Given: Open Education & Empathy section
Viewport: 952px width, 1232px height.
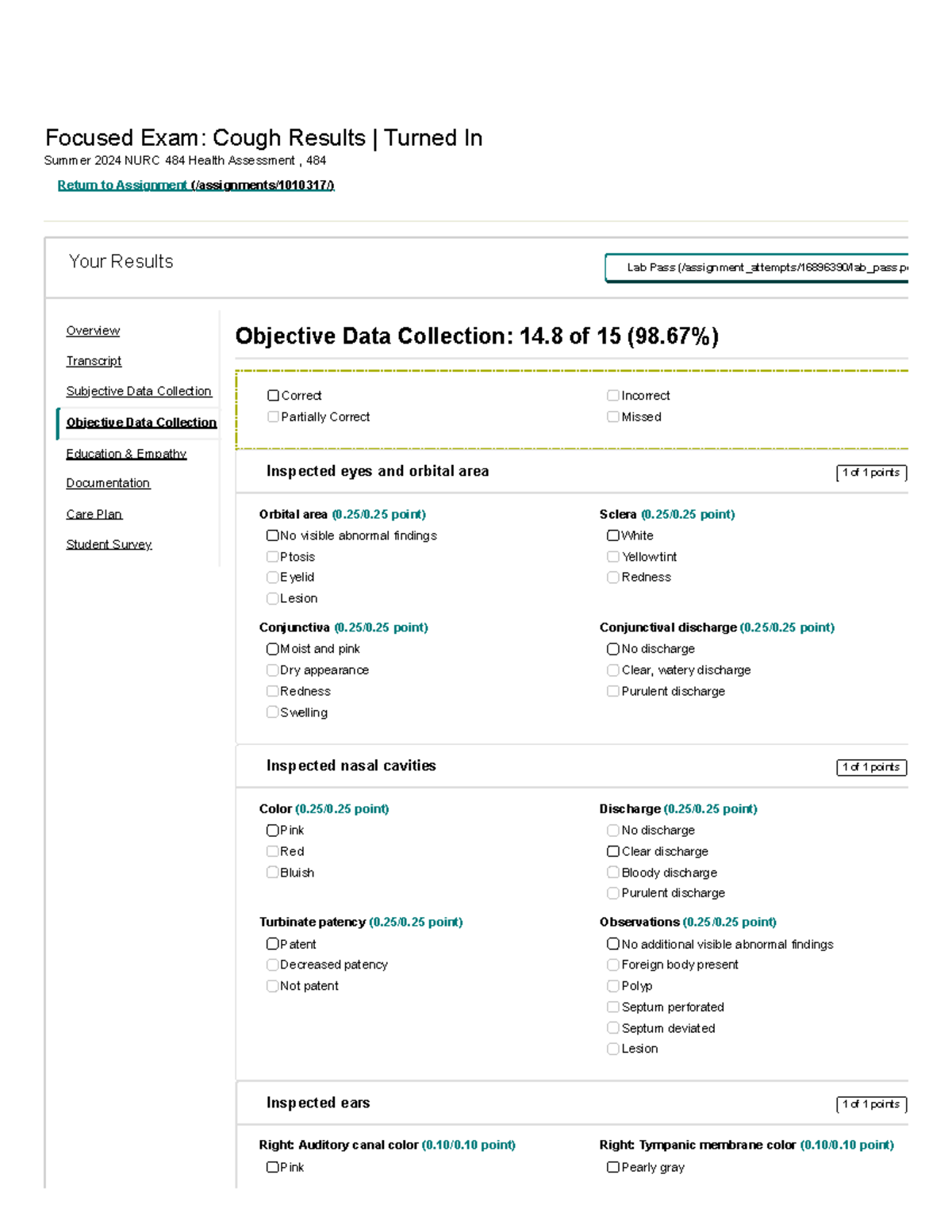Looking at the screenshot, I should click(126, 454).
